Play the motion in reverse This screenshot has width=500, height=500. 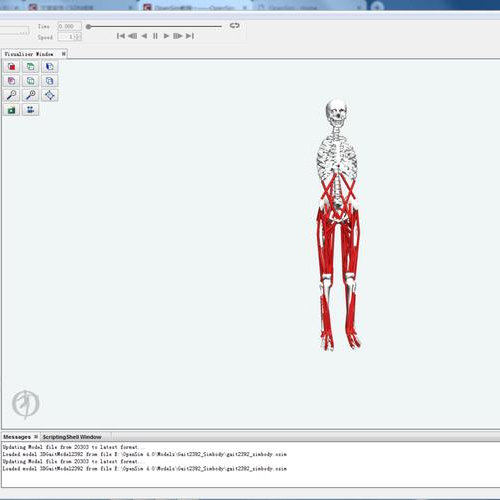tap(144, 36)
